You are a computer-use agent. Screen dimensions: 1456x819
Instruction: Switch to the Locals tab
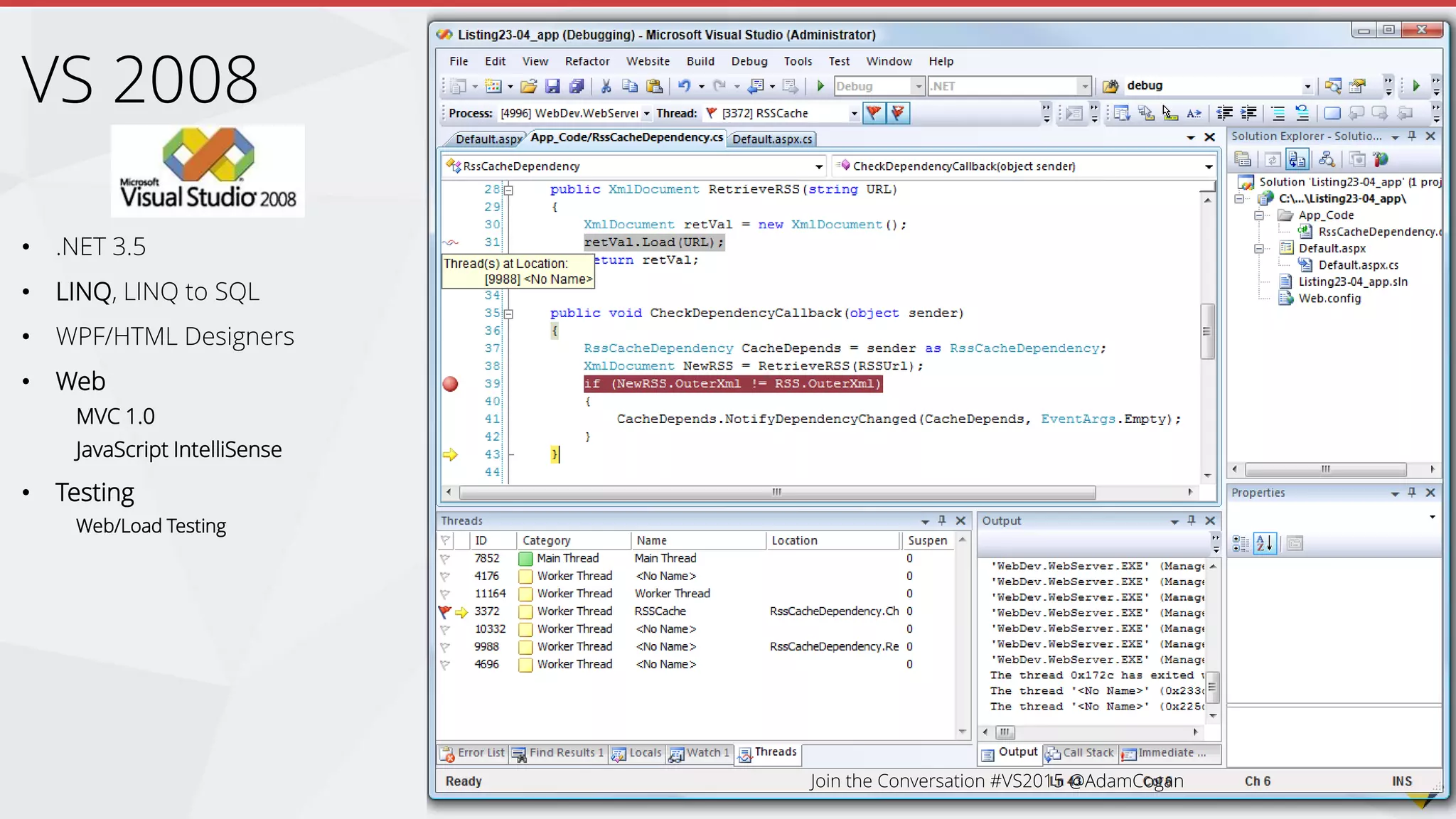click(x=637, y=753)
